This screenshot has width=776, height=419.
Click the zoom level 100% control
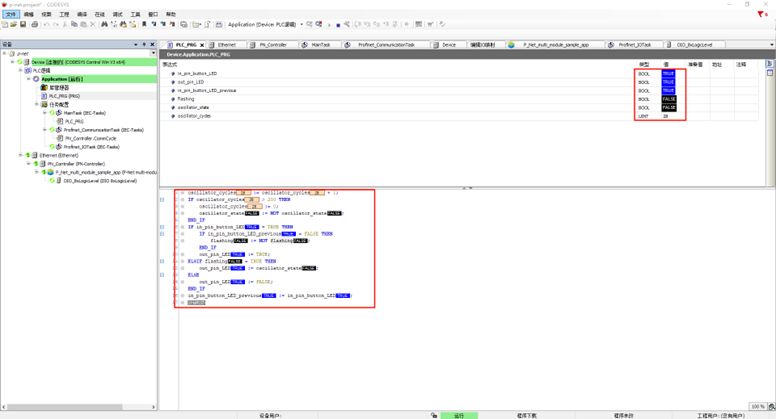tap(758, 407)
